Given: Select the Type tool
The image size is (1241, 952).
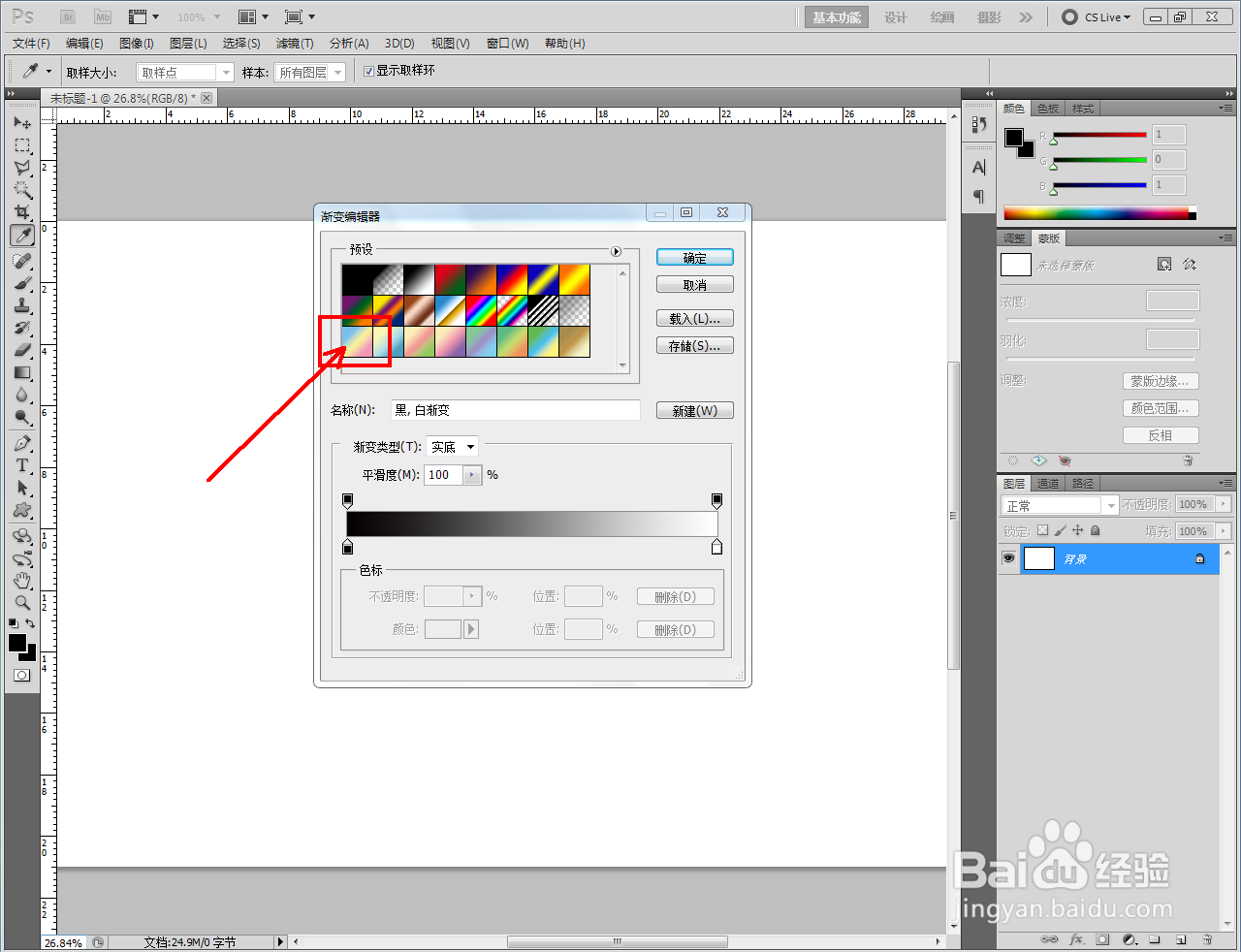Looking at the screenshot, I should pyautogui.click(x=22, y=465).
